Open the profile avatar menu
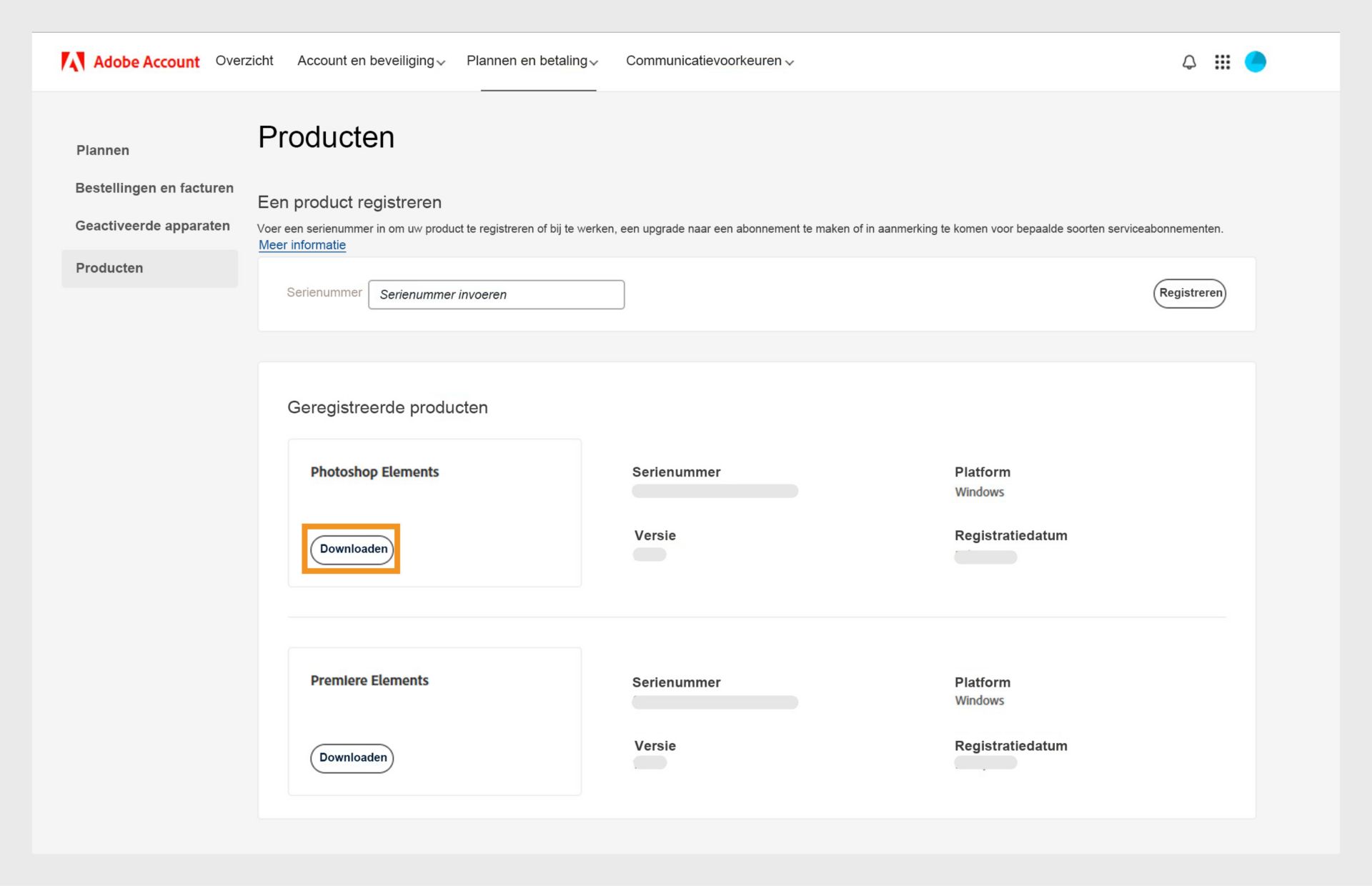The image size is (1372, 886). pos(1255,61)
